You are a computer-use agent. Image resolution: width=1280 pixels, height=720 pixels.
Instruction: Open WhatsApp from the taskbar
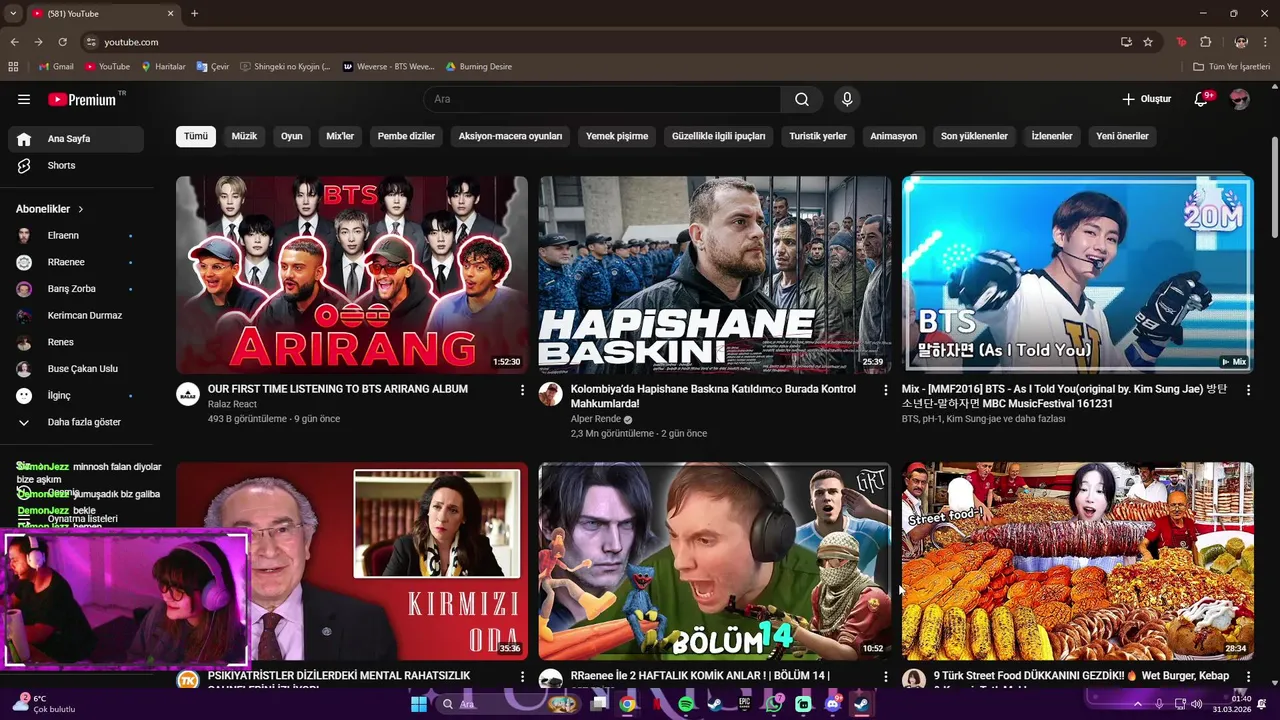tap(773, 704)
